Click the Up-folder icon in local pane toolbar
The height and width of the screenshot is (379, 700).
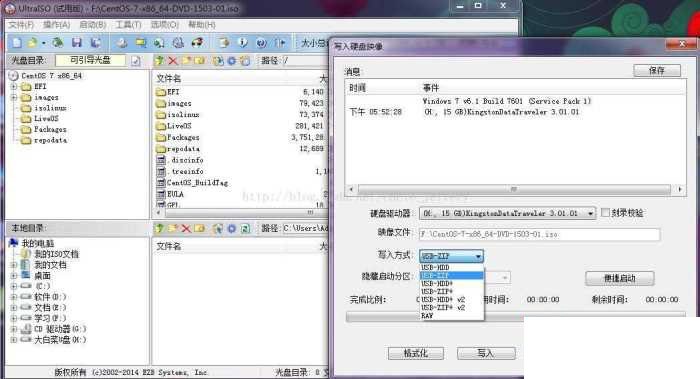click(x=159, y=229)
